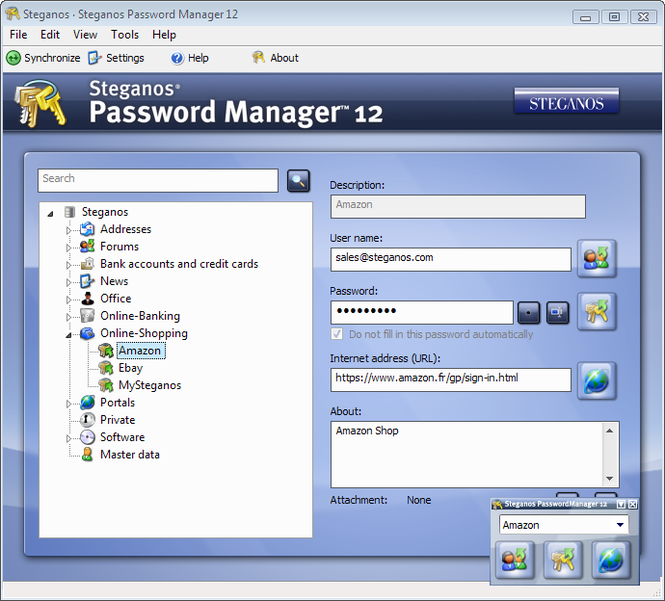Click the user icon in the mini widget
The height and width of the screenshot is (601, 665).
click(514, 560)
